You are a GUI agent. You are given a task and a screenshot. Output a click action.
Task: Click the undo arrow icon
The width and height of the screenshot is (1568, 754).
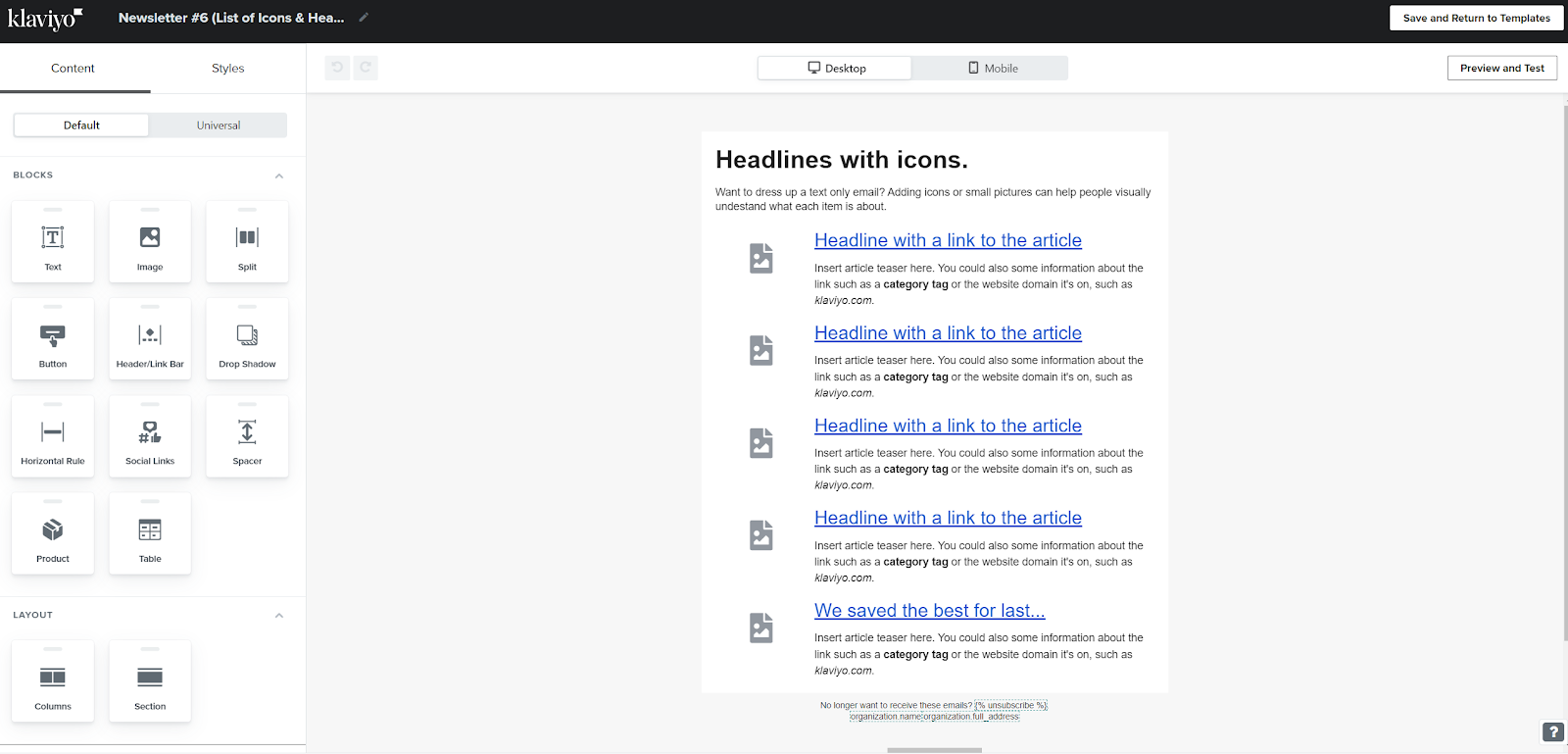coord(337,68)
